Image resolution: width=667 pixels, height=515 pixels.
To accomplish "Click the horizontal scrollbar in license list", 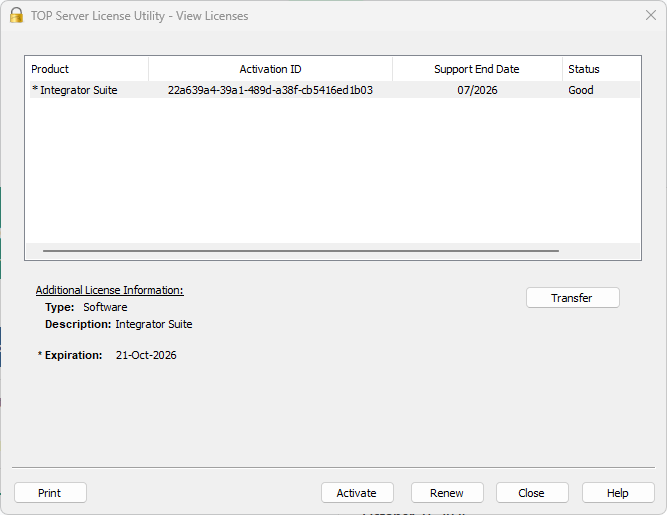I will coord(301,251).
